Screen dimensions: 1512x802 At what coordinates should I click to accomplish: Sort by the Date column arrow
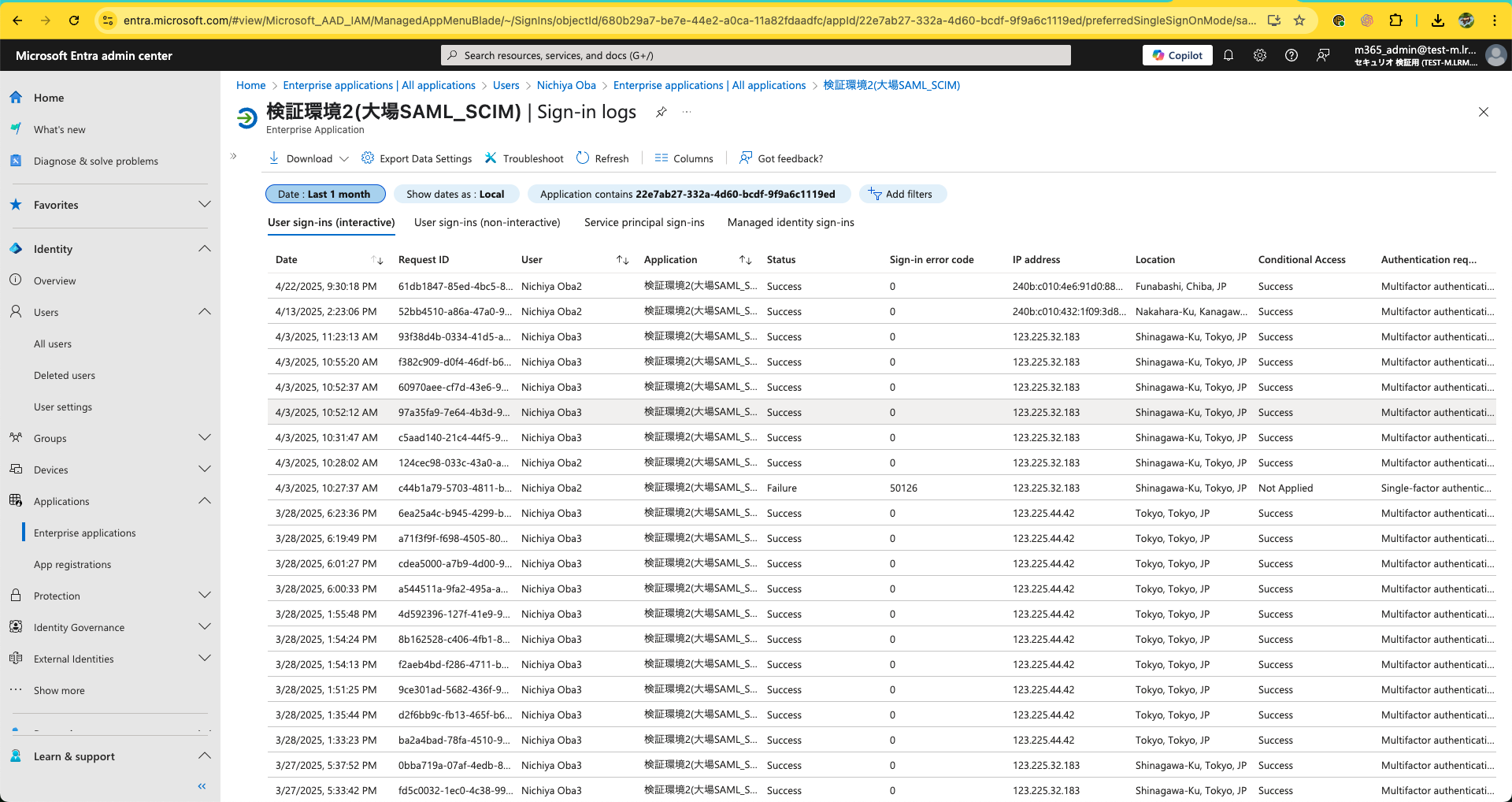(377, 260)
